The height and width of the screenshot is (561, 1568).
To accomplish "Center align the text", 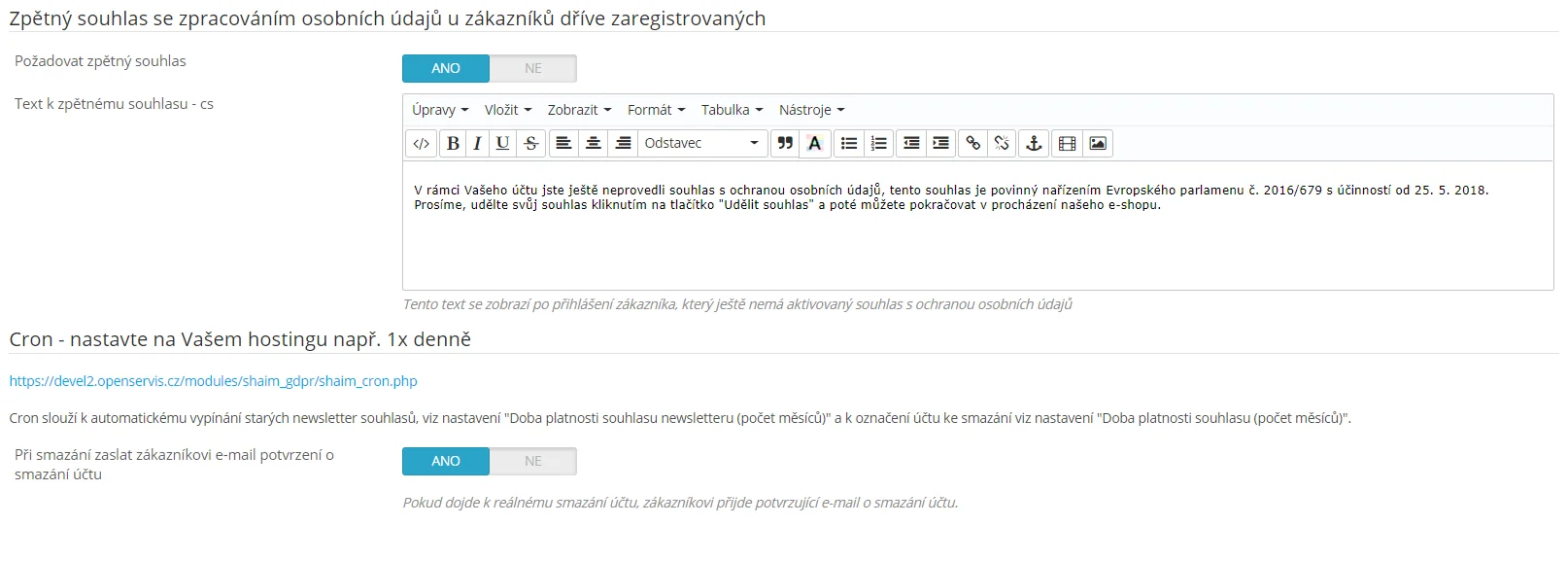I will 593,144.
